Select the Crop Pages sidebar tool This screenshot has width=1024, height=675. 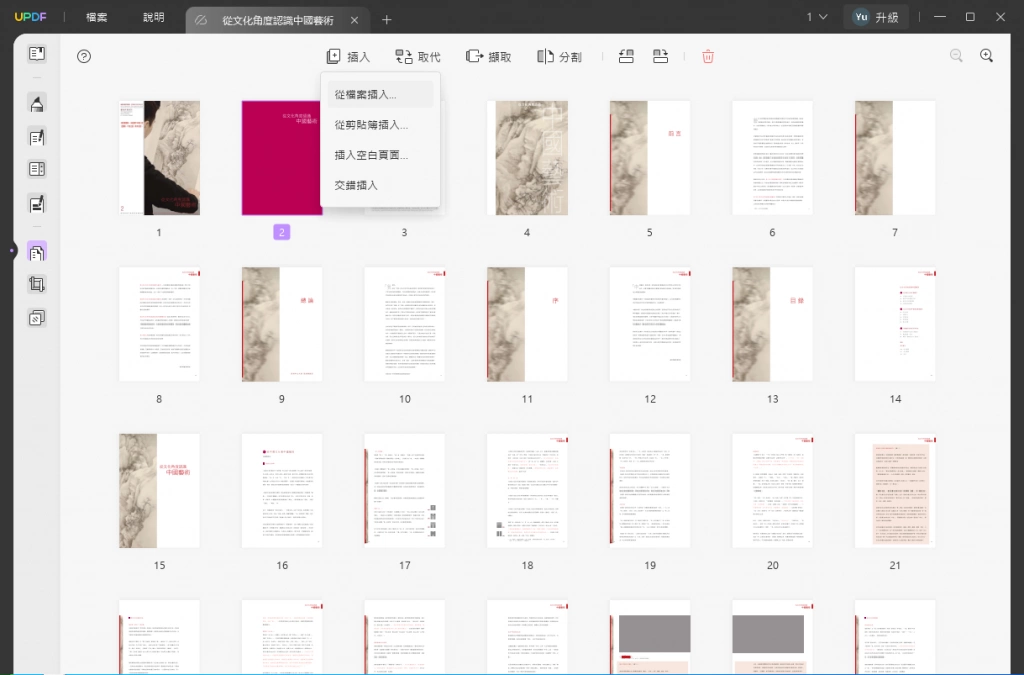click(x=37, y=284)
